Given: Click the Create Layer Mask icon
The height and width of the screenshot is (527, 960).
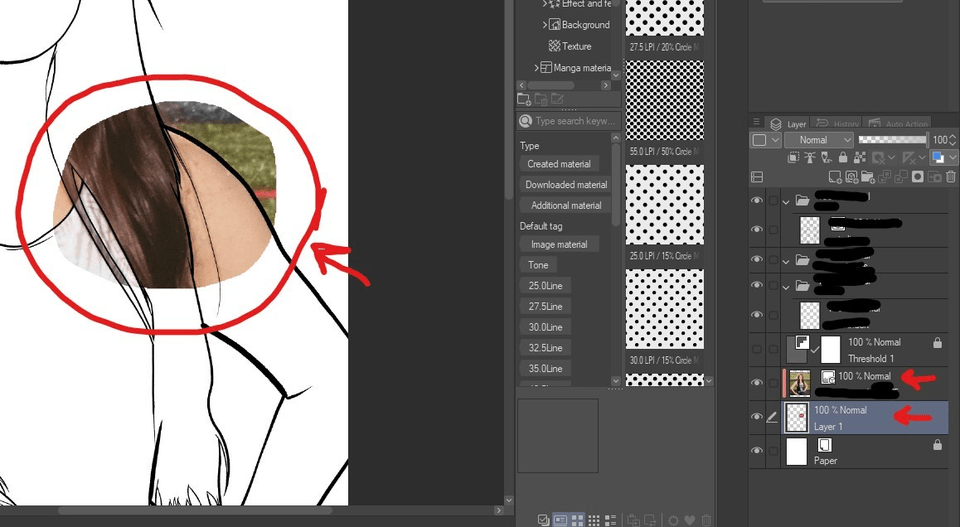Looking at the screenshot, I should click(x=917, y=177).
